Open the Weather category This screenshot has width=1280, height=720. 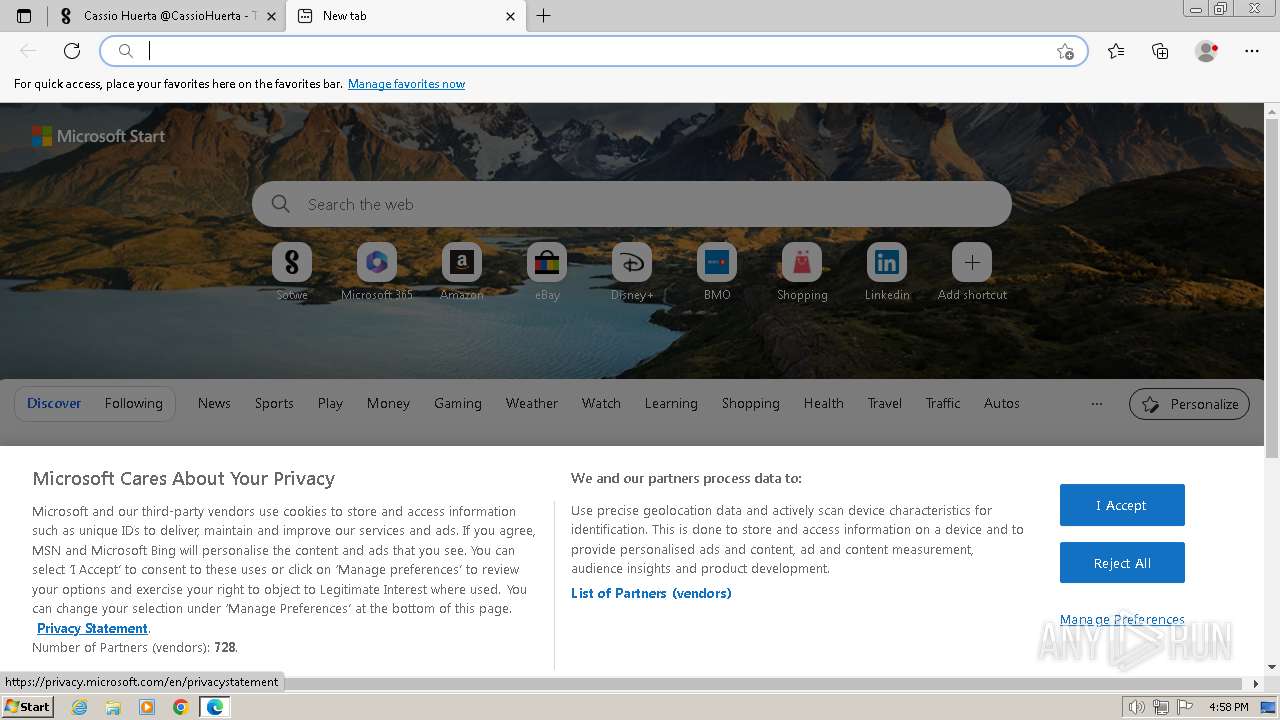pos(531,403)
